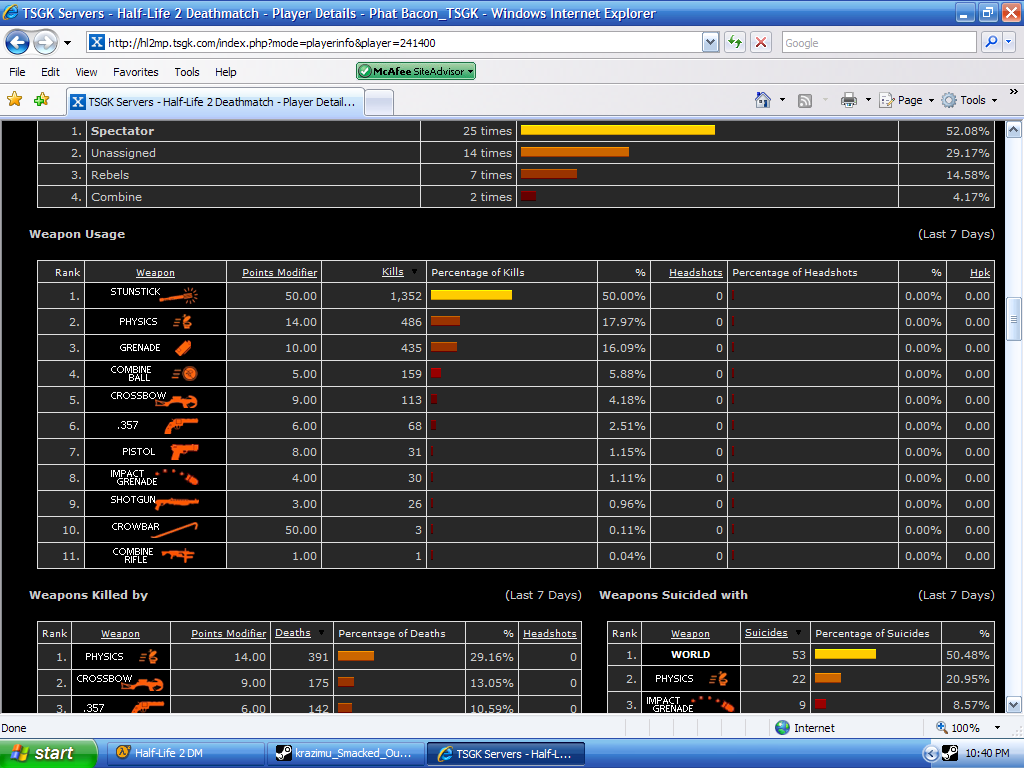Click the Spectator team row name
This screenshot has width=1024, height=768.
tap(122, 131)
